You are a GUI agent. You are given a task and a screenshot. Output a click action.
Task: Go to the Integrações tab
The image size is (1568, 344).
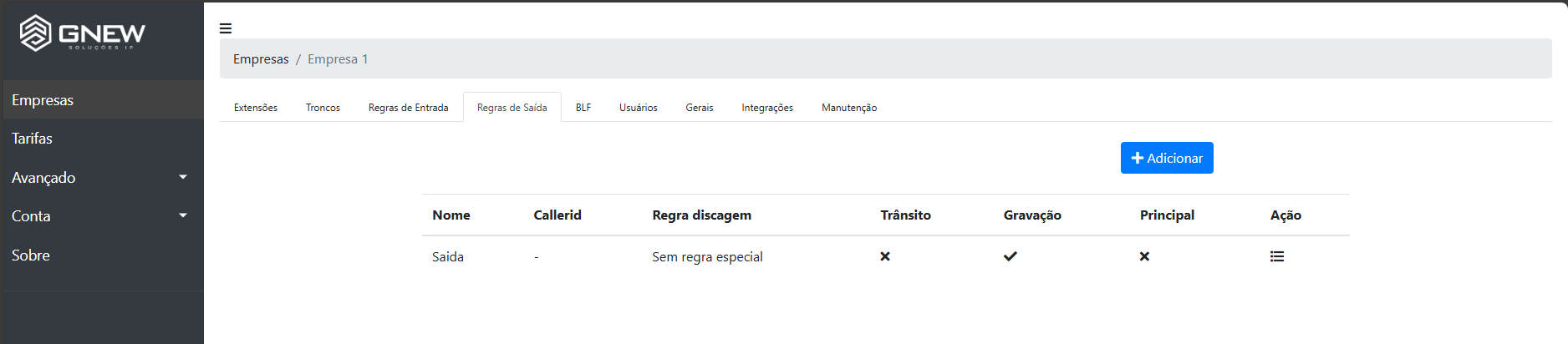(767, 108)
